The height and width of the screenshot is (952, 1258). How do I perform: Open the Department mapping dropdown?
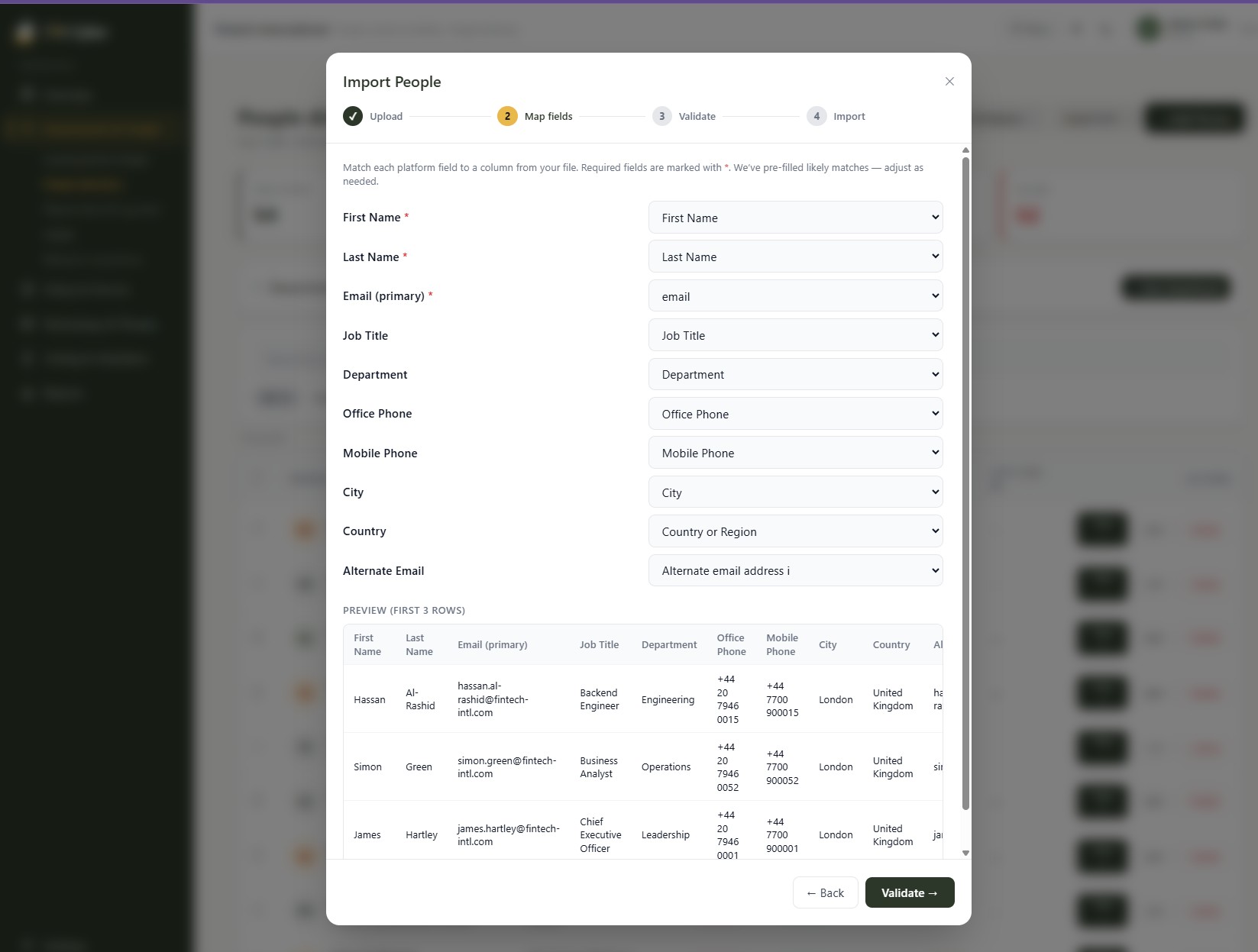point(795,374)
